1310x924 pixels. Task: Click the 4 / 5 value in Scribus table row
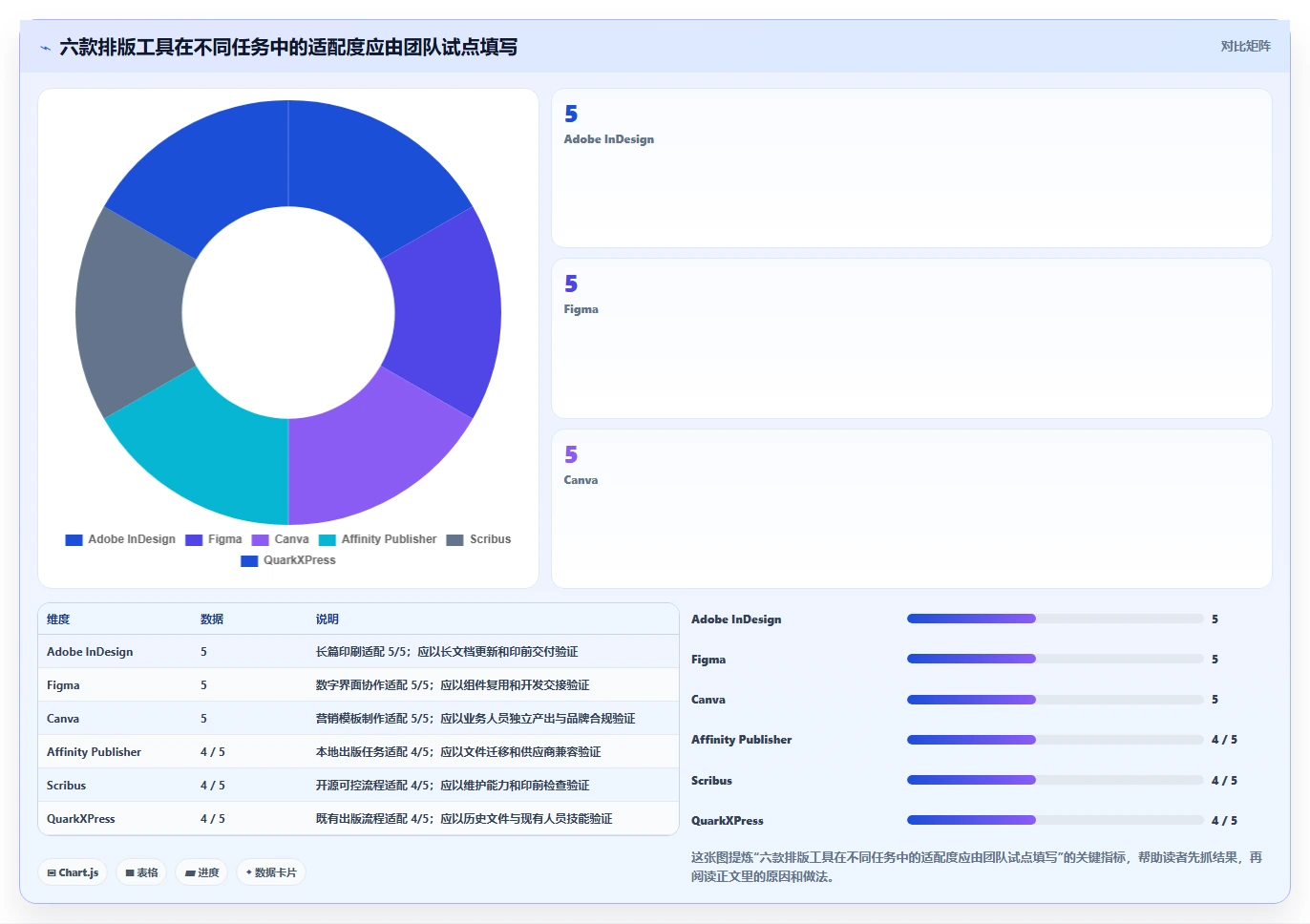tap(213, 786)
